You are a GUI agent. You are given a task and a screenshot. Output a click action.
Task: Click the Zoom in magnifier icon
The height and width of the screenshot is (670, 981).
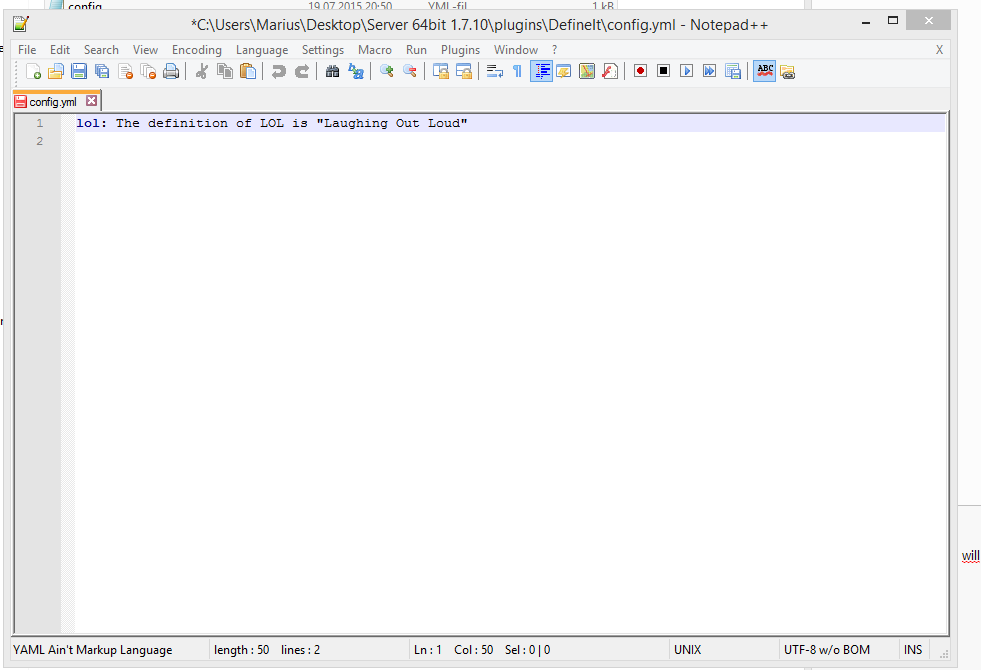[387, 71]
